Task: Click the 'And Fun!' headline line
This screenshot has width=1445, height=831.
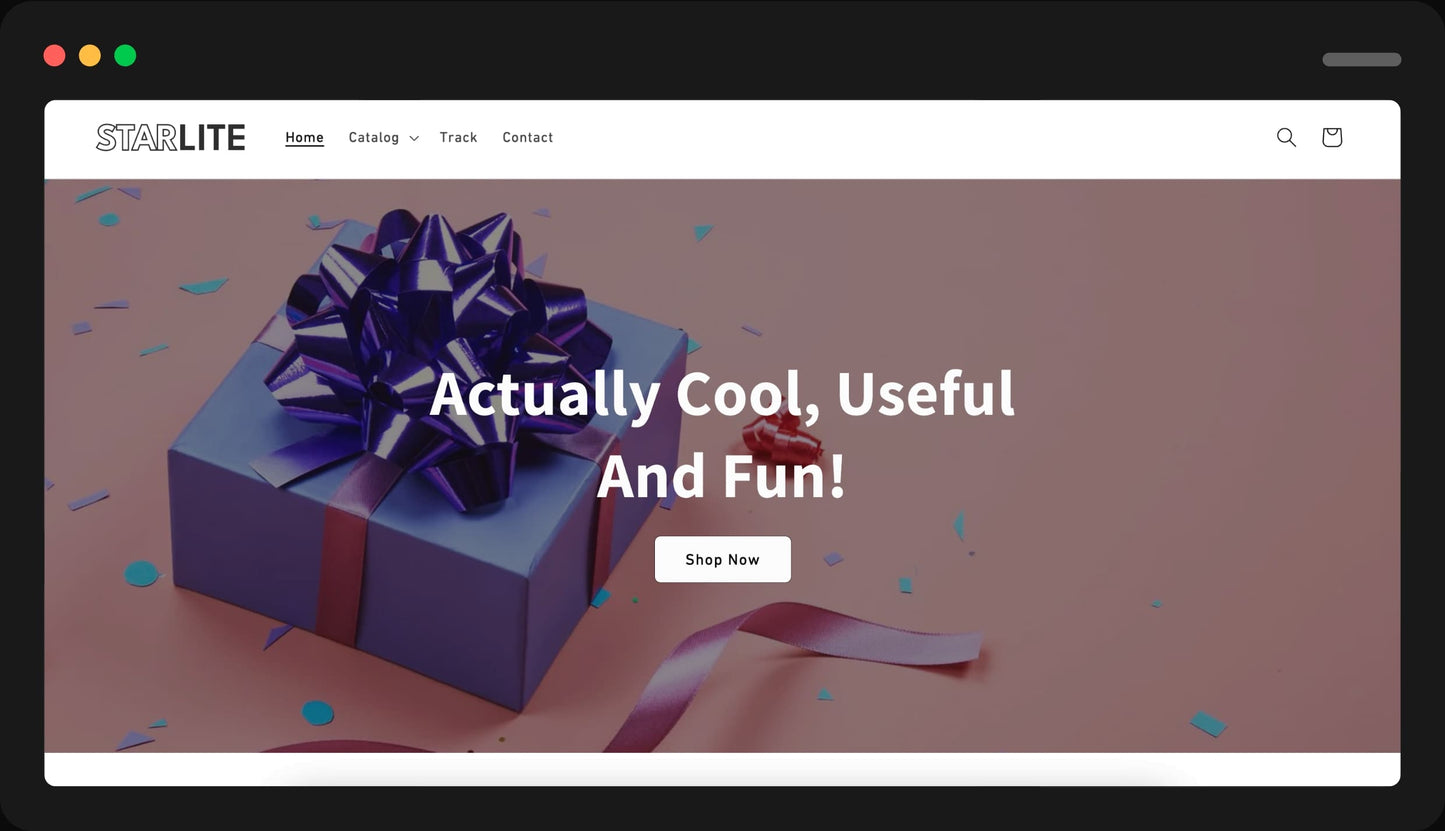Action: click(722, 475)
